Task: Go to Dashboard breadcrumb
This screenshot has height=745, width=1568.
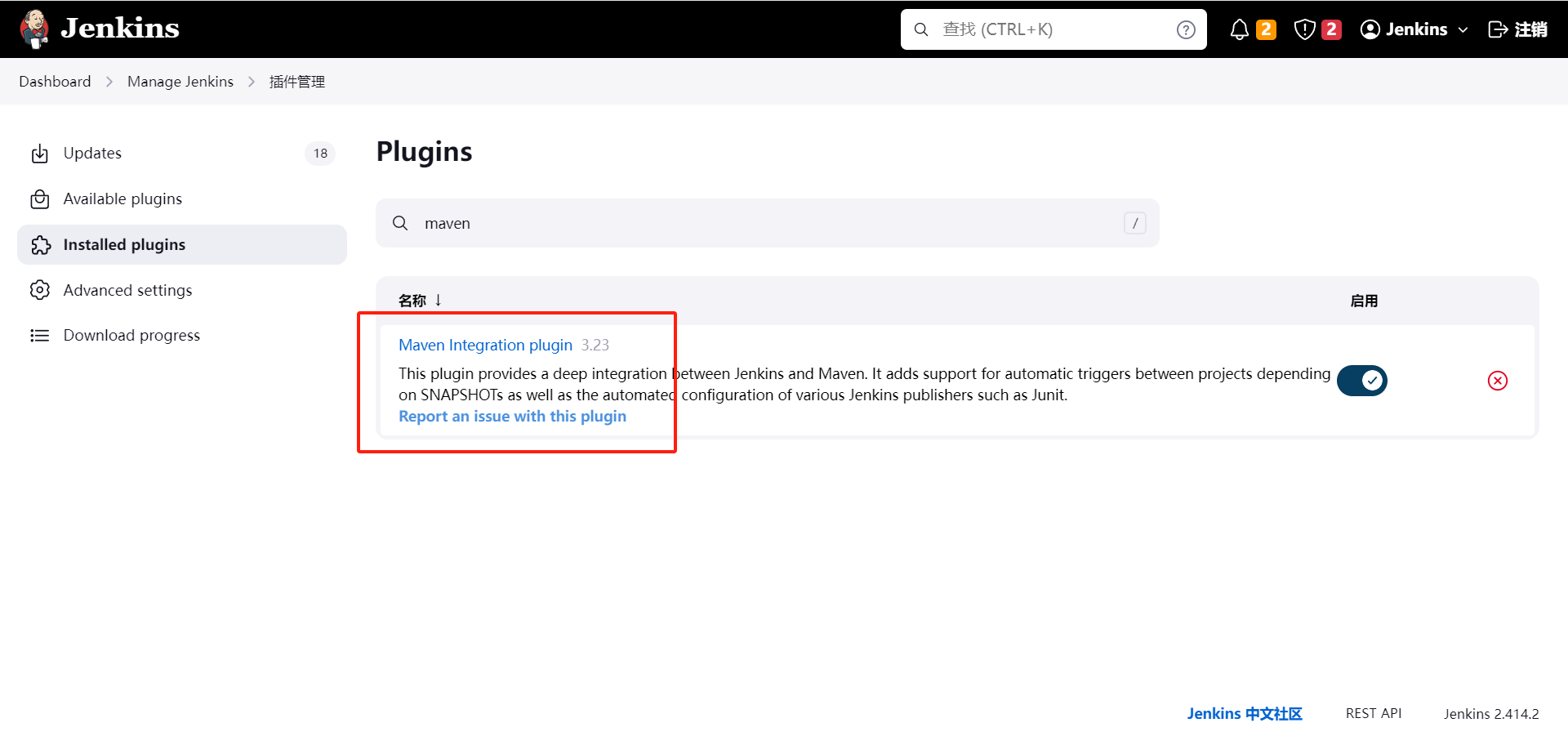Action: click(55, 82)
